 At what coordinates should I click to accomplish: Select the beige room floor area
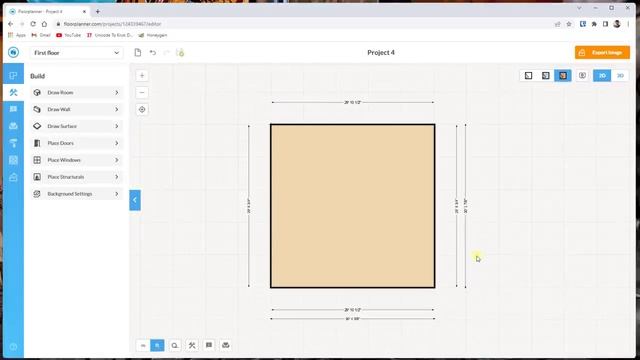353,206
